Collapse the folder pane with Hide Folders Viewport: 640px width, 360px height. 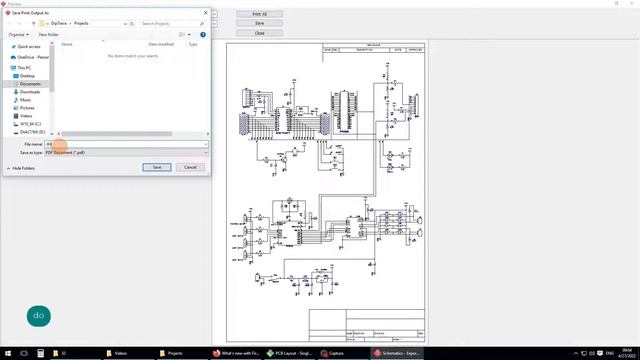click(21, 168)
